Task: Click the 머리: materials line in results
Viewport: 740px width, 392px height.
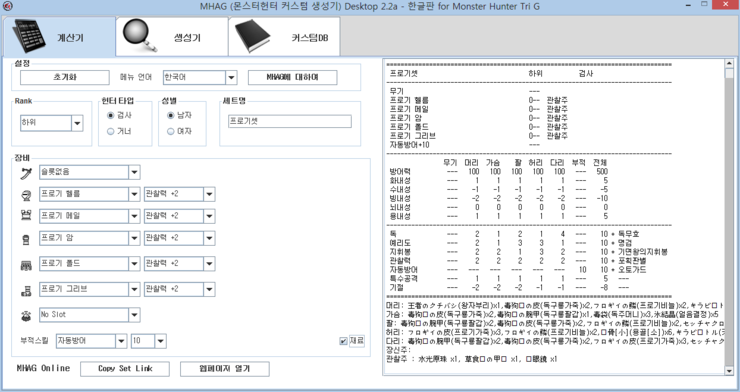Action: click(x=555, y=306)
